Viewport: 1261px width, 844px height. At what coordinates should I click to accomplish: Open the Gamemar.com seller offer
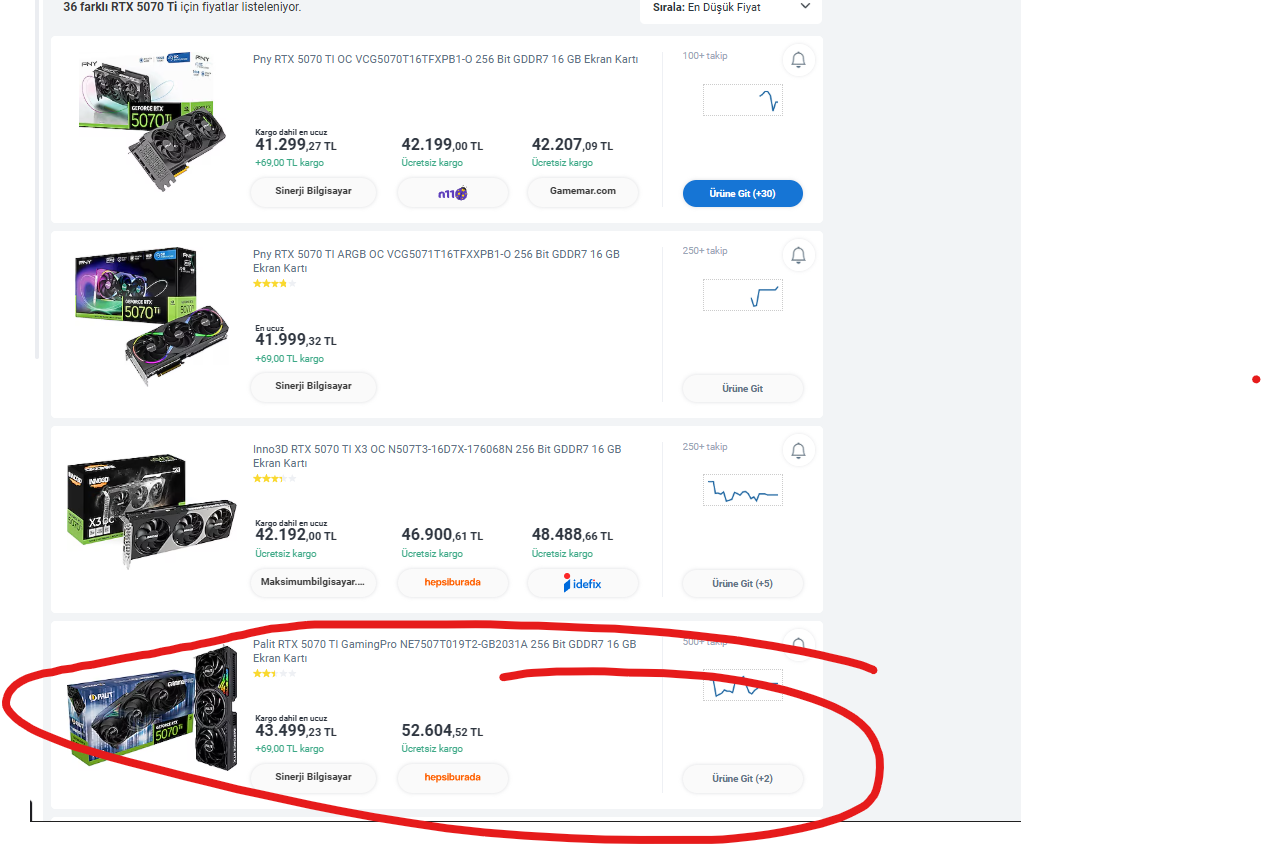[583, 191]
